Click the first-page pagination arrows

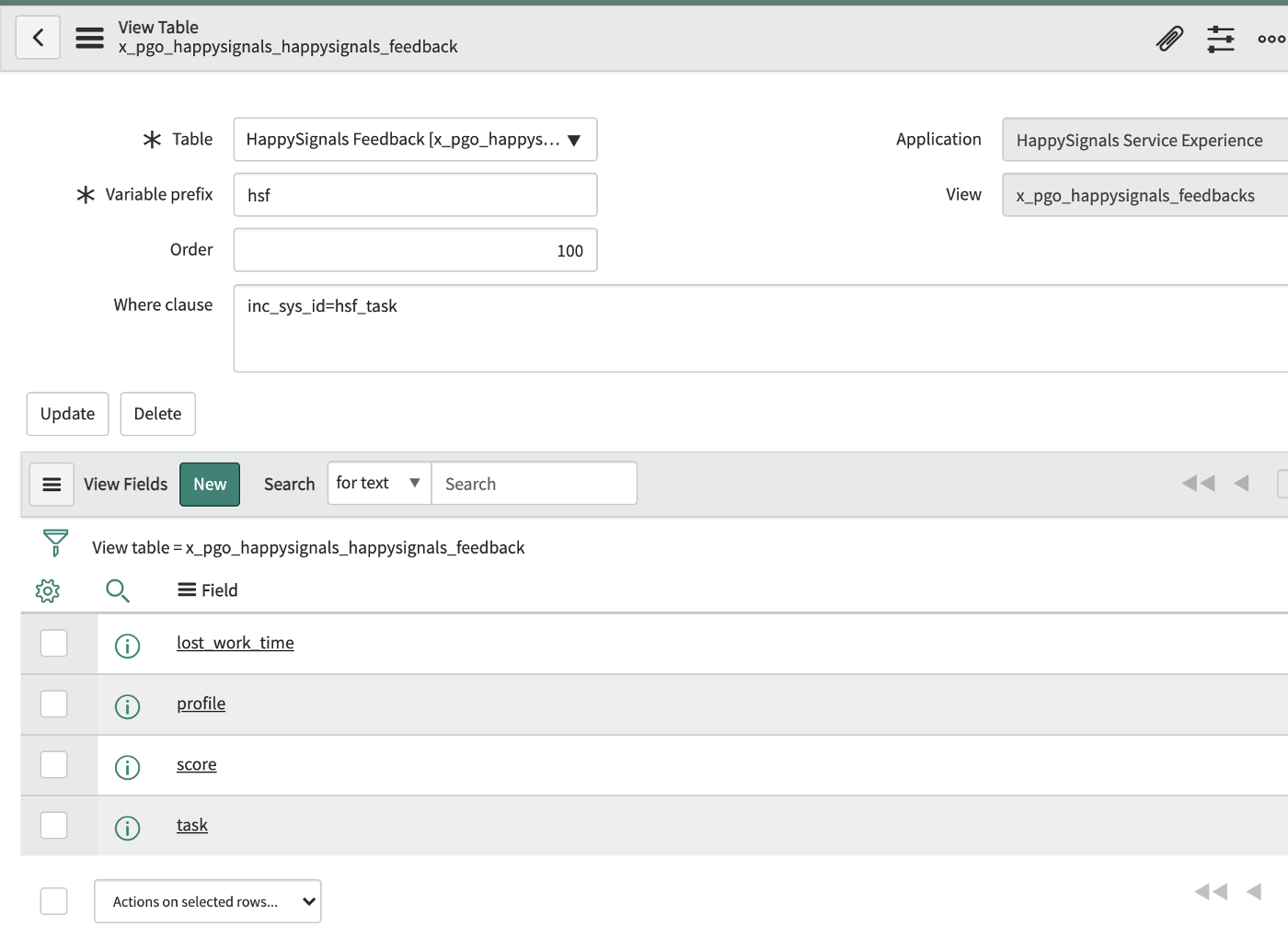click(1198, 482)
